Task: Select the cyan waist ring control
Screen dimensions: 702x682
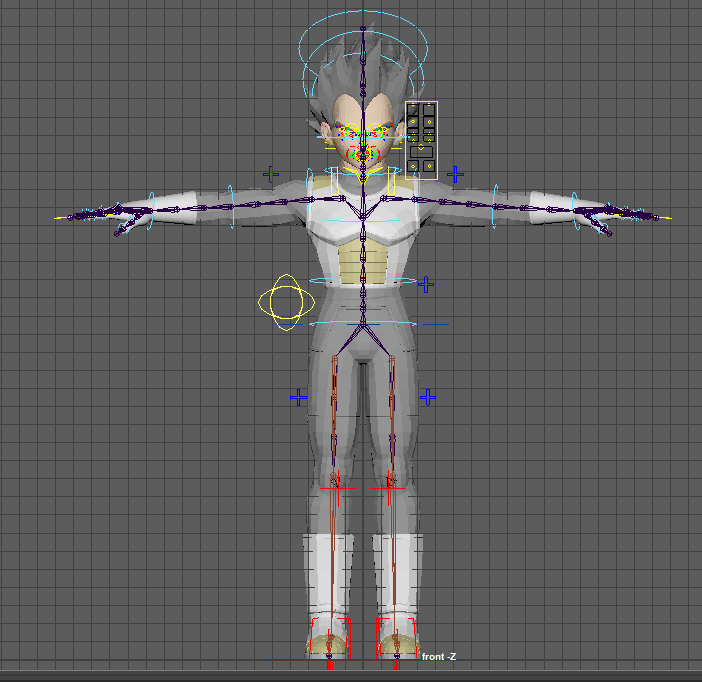Action: (x=363, y=281)
